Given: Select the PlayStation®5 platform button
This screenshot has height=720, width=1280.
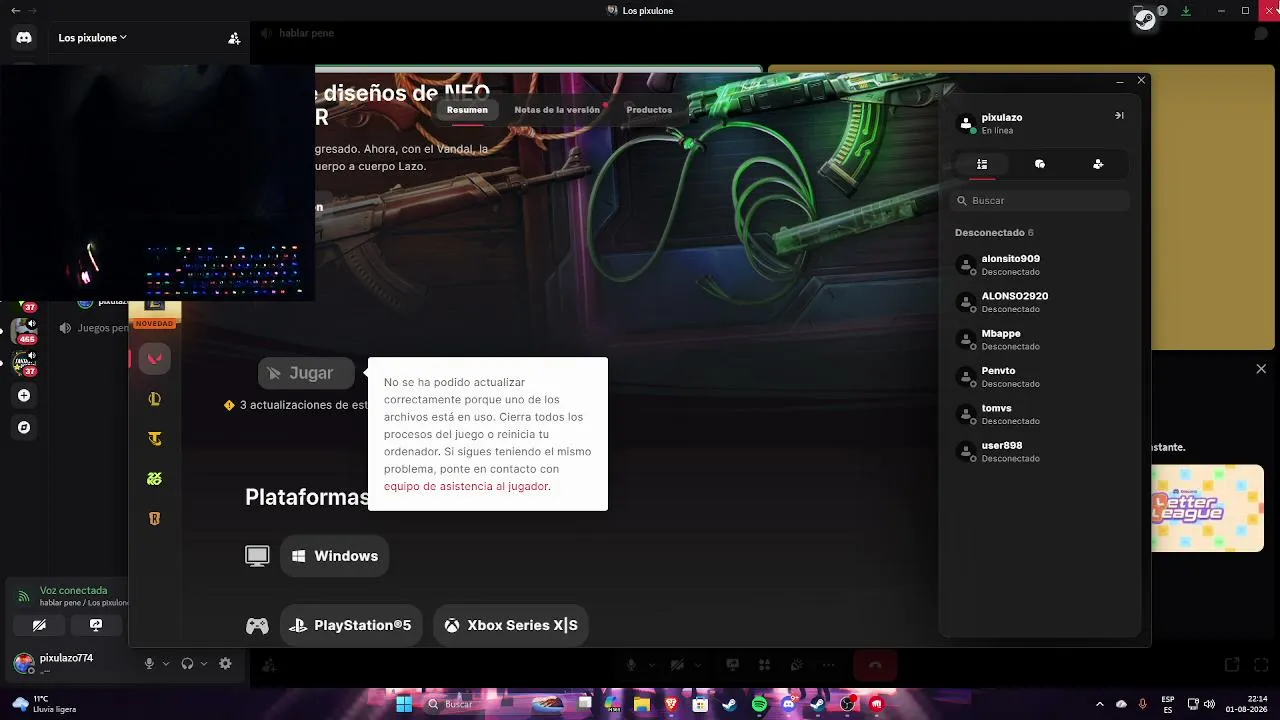Looking at the screenshot, I should point(351,625).
